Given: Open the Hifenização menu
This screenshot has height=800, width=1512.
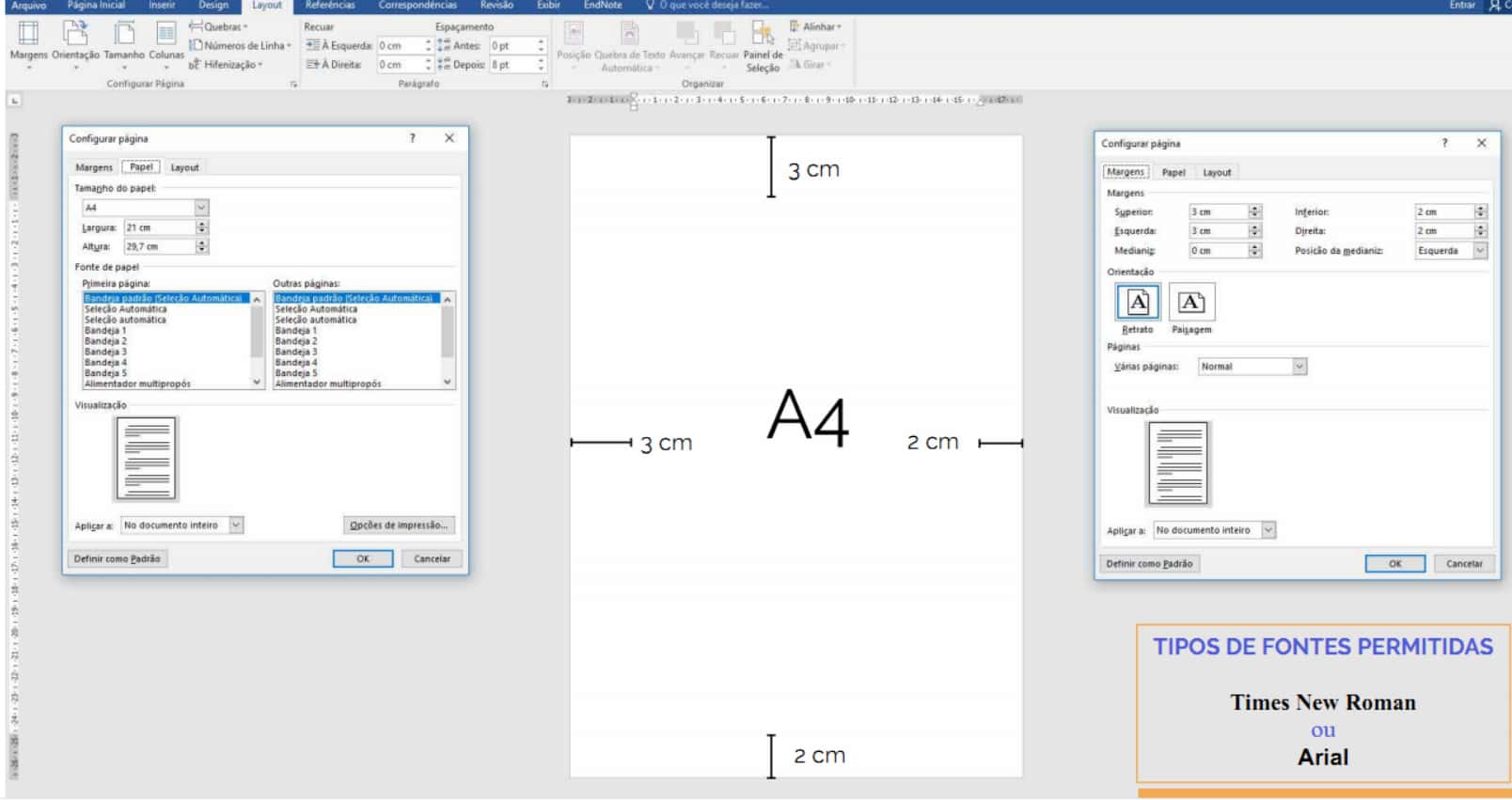Looking at the screenshot, I should tap(226, 65).
